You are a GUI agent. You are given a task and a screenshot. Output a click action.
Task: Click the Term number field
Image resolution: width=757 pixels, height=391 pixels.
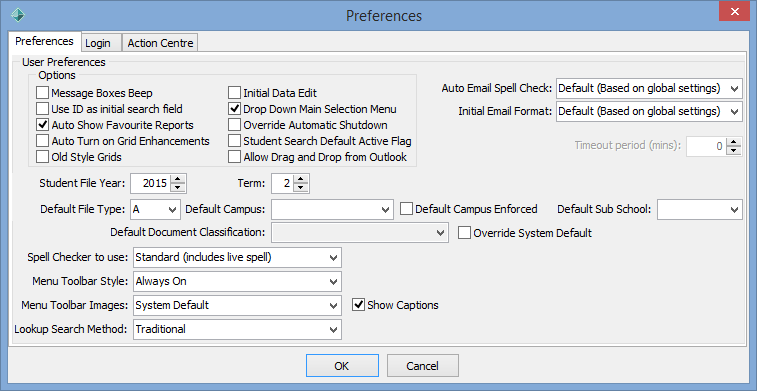(283, 183)
